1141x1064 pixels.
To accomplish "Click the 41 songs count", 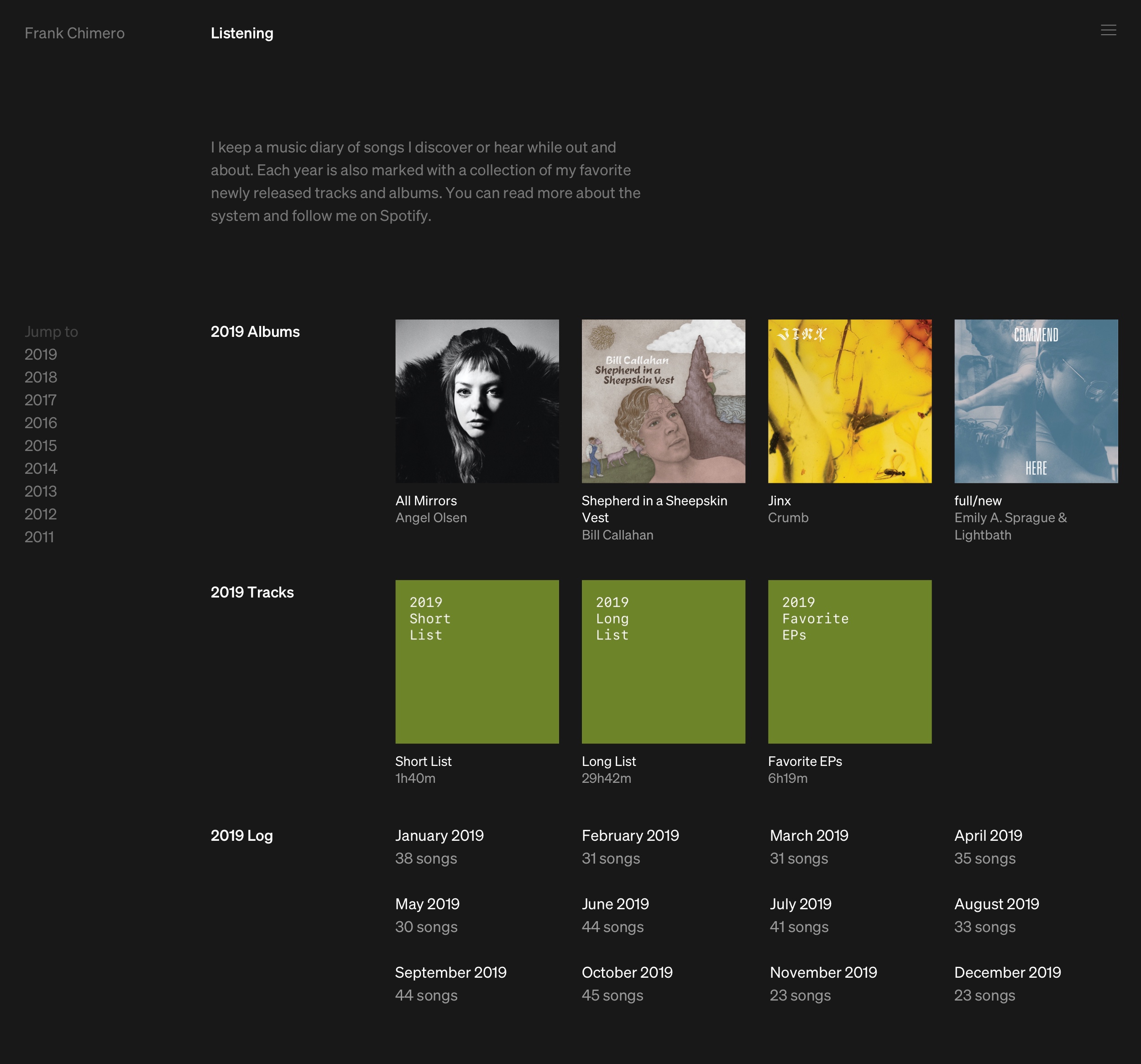I will coord(799,927).
